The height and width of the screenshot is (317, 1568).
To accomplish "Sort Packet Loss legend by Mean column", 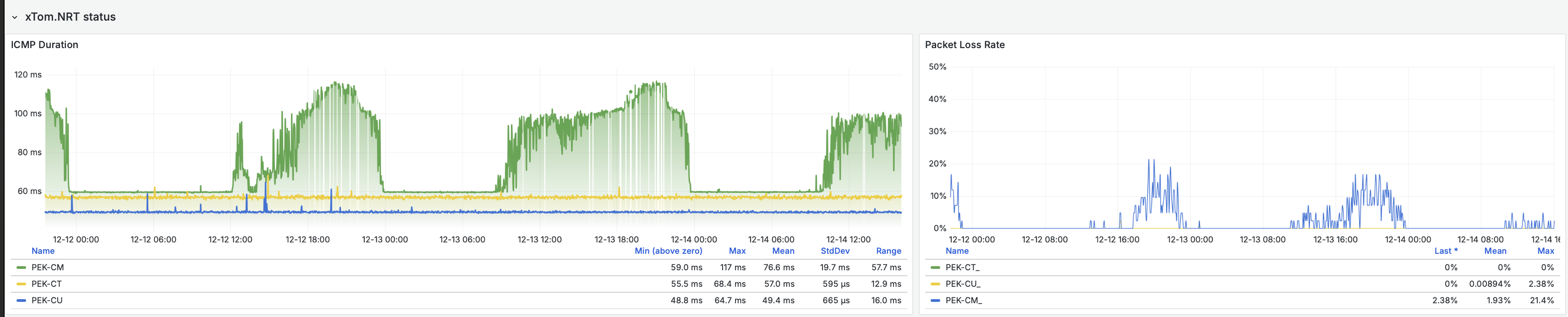I will (1495, 251).
